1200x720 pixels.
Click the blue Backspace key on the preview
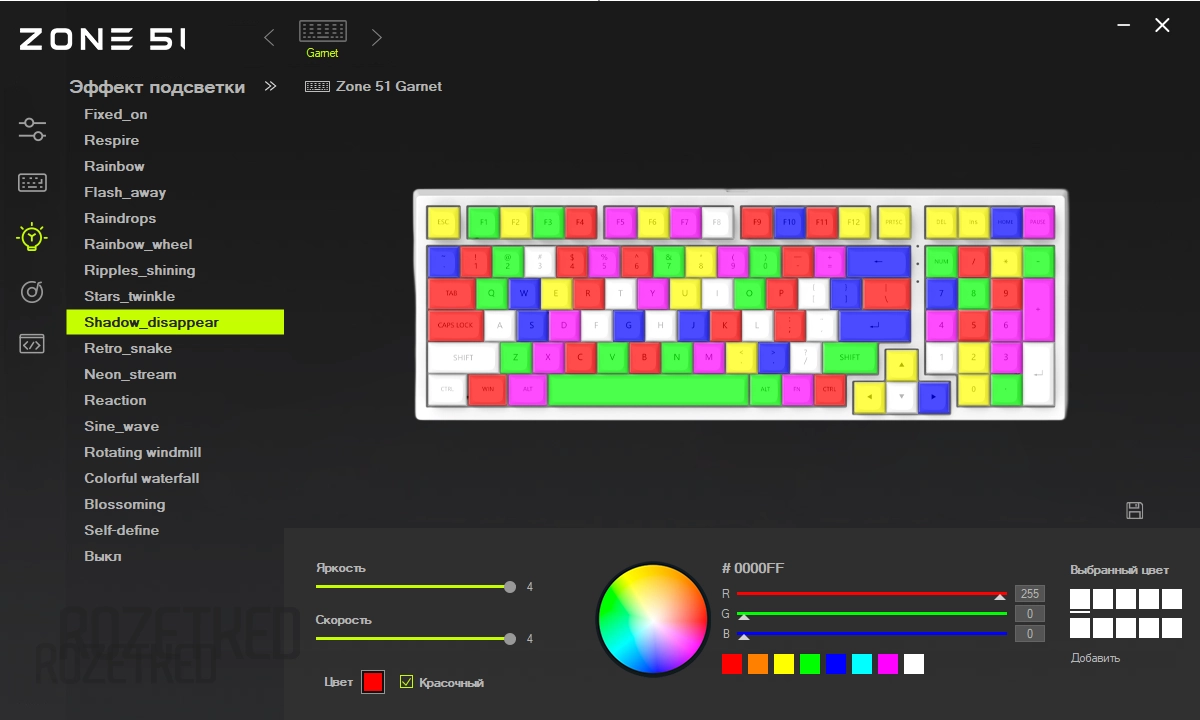pyautogui.click(x=878, y=262)
